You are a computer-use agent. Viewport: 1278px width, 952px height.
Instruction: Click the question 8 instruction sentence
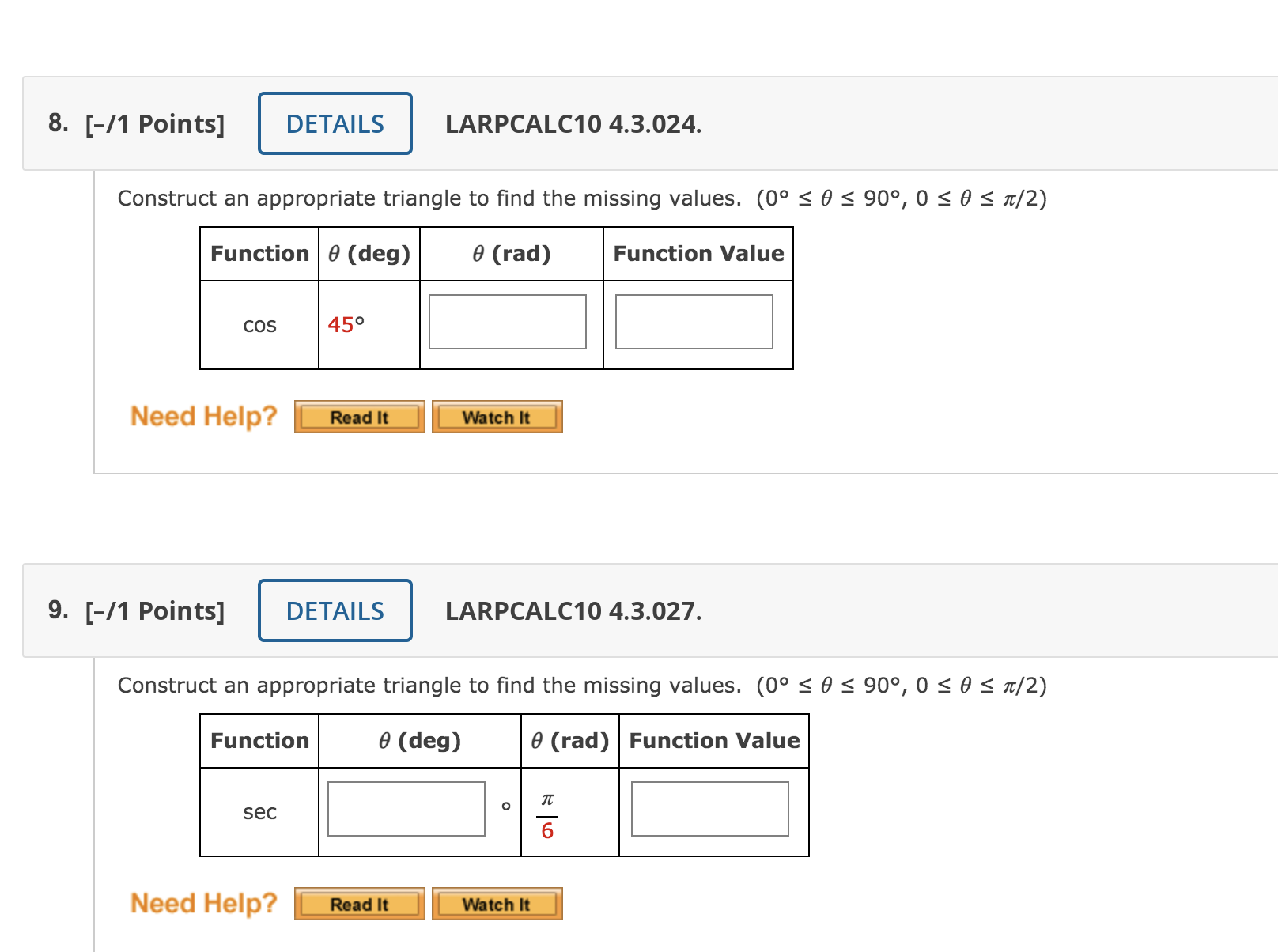[x=582, y=198]
